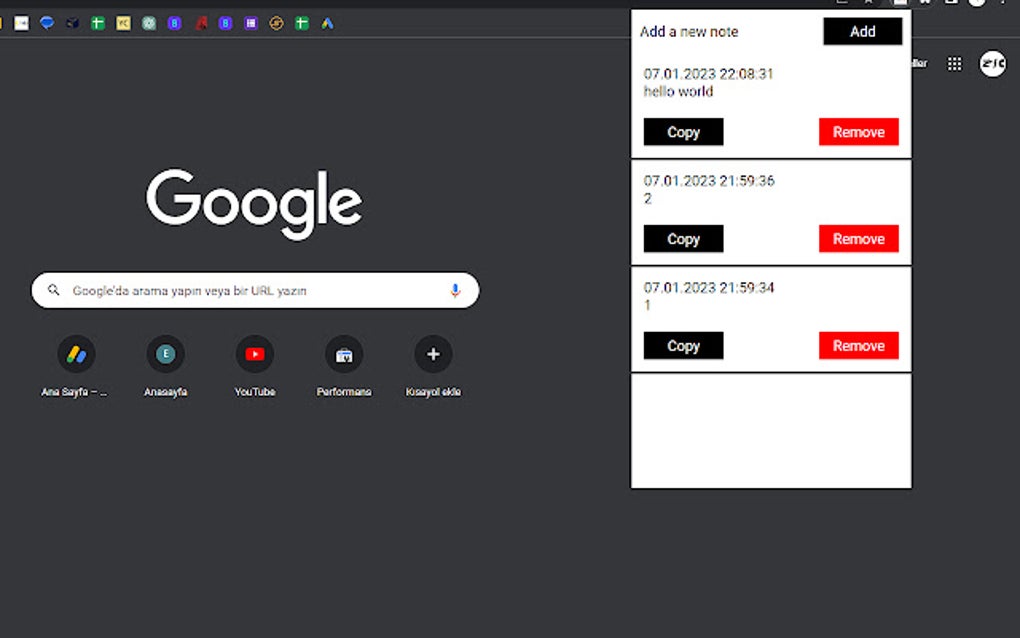Click the Add button in the notes popup
Viewport: 1020px width, 638px height.
[x=862, y=31]
